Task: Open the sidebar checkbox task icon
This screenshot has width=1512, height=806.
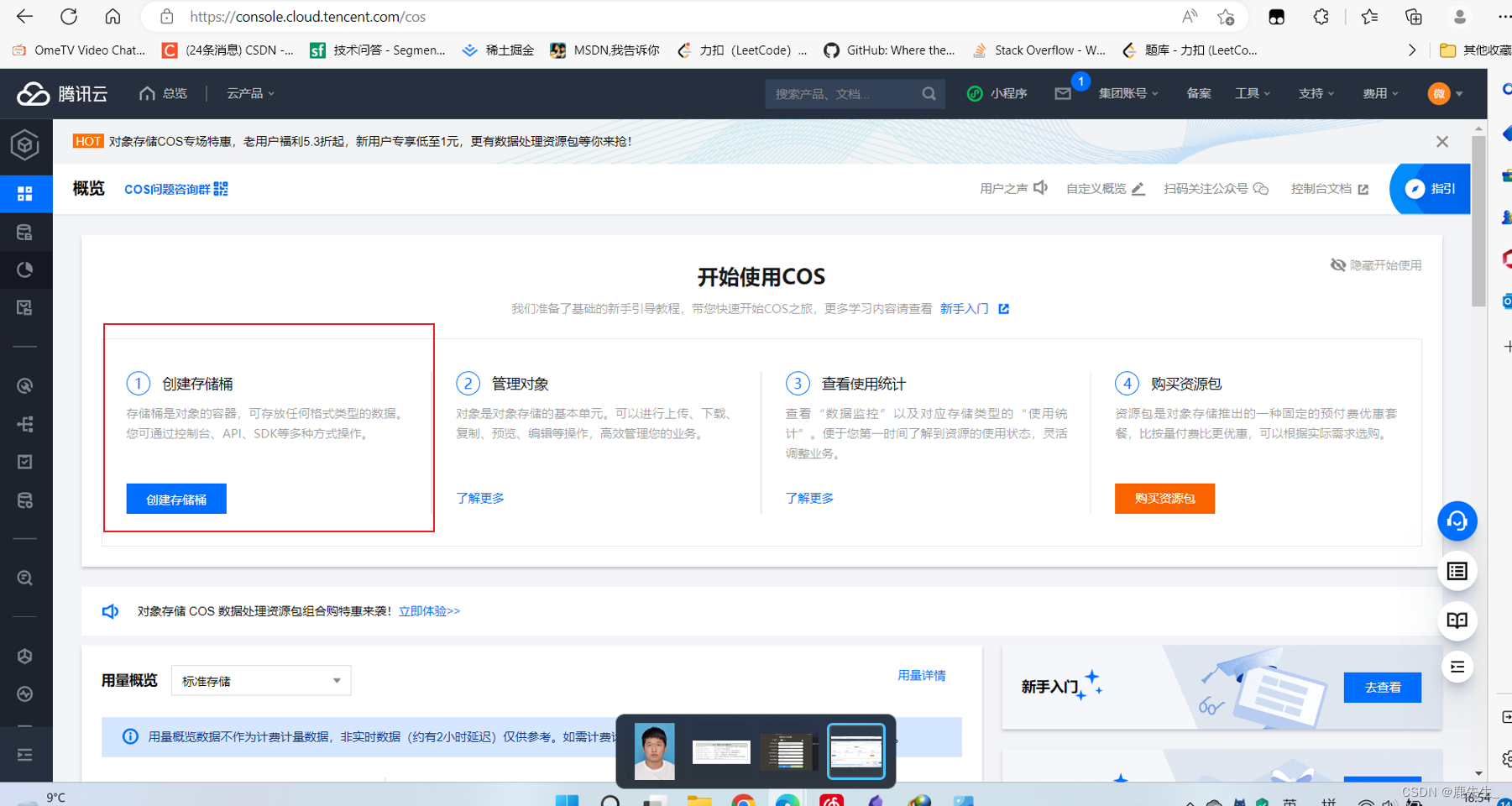Action: click(x=25, y=462)
